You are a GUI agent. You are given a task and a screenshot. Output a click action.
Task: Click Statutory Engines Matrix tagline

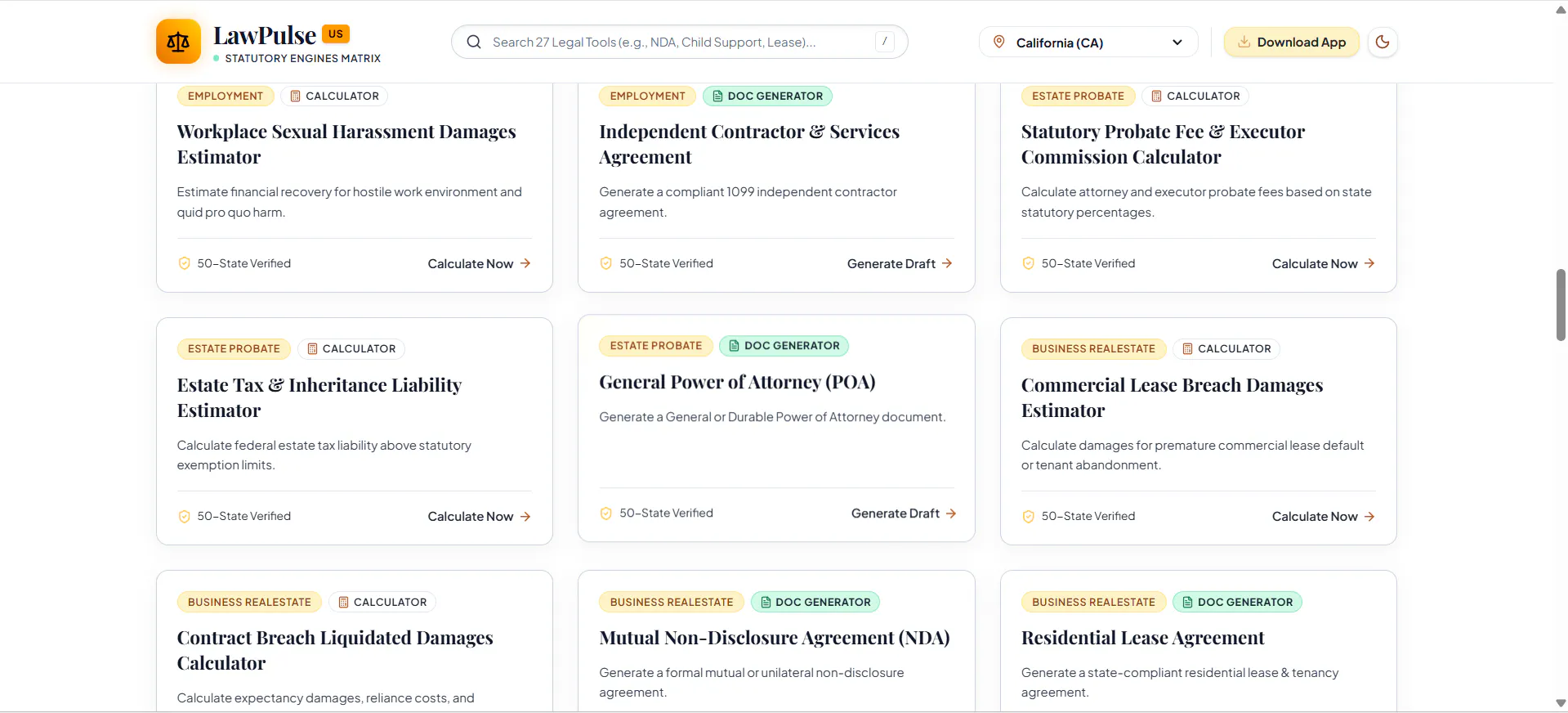click(x=302, y=58)
